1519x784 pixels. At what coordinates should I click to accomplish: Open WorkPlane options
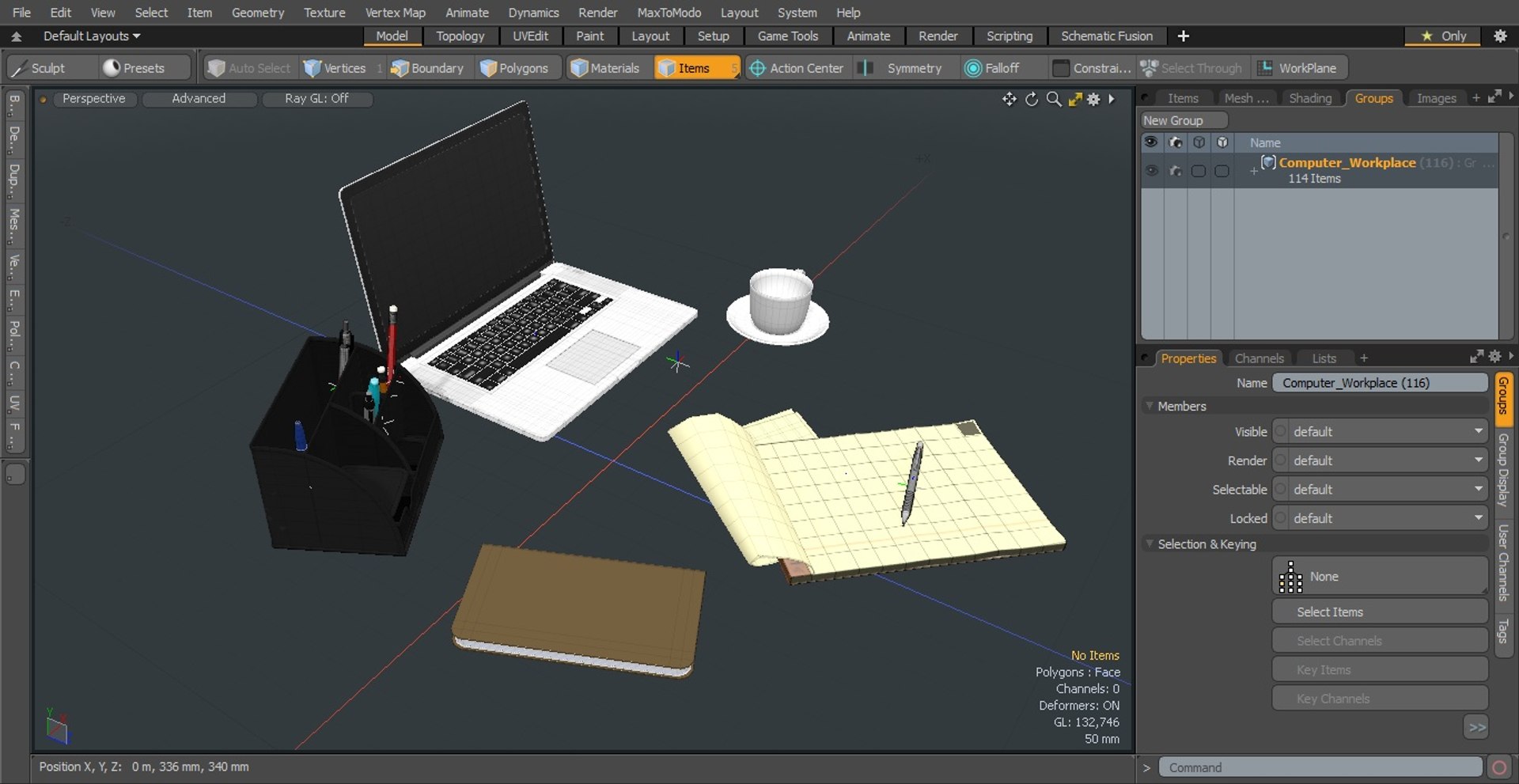(1299, 68)
